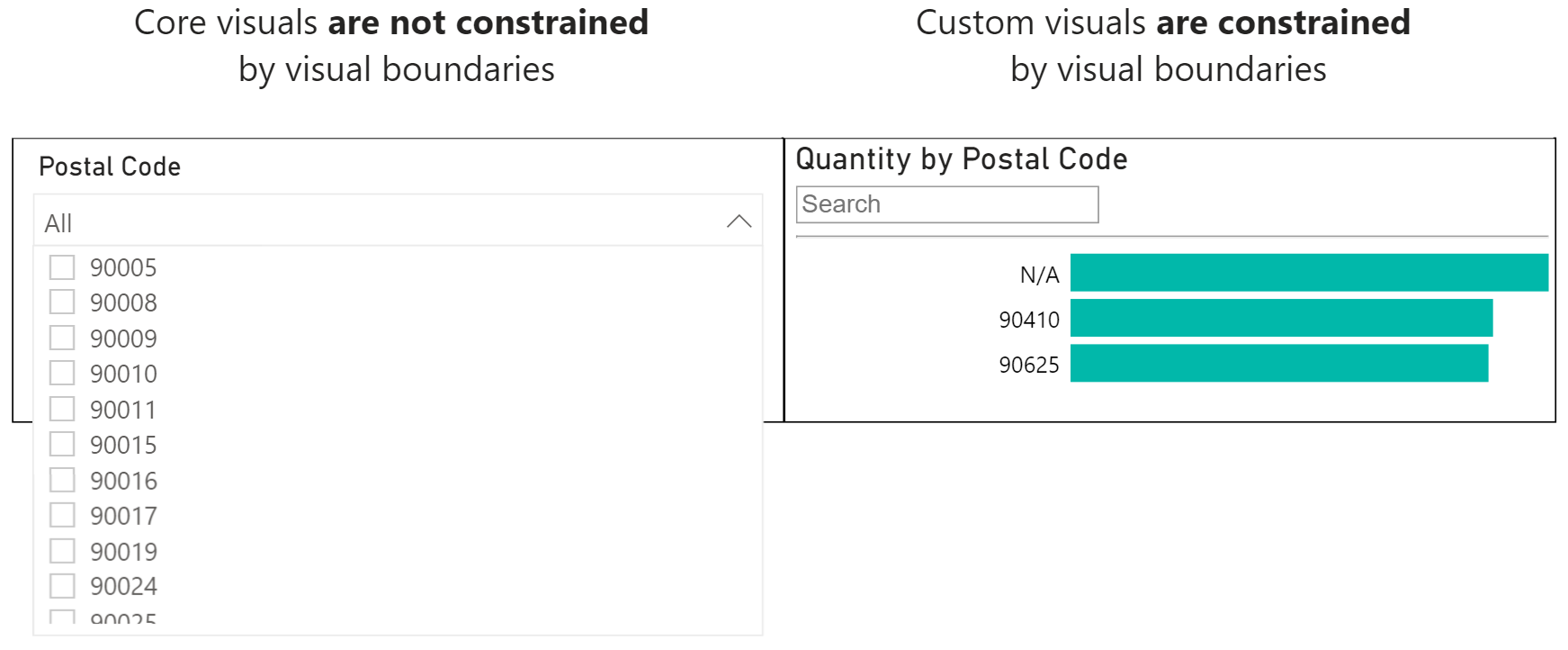
Task: Select the 90625 teal bar
Action: [1278, 364]
